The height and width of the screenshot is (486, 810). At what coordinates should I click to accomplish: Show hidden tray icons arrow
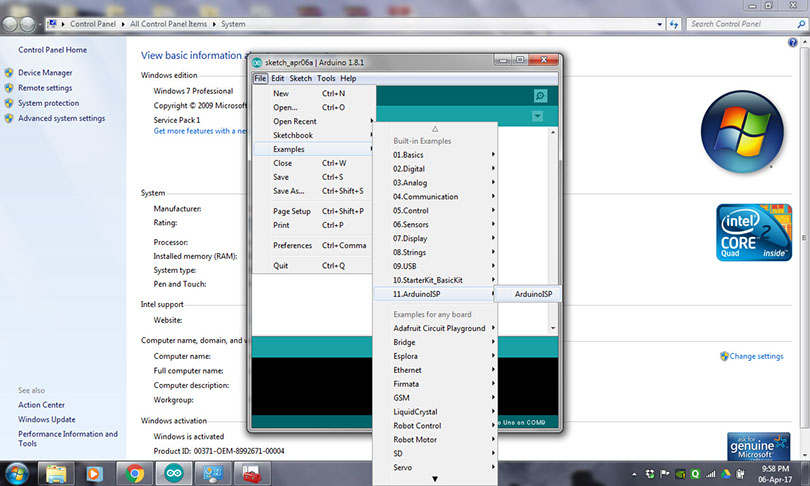click(x=634, y=474)
